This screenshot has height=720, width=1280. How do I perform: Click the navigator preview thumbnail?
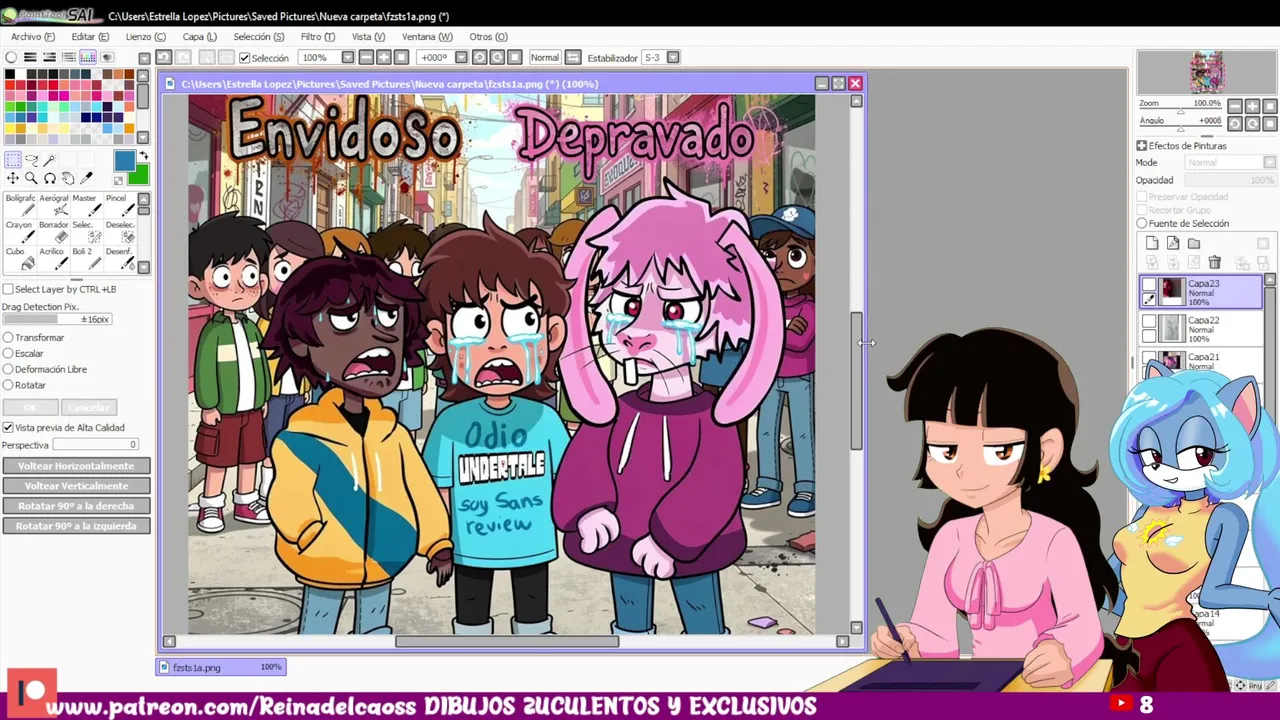(x=1206, y=72)
